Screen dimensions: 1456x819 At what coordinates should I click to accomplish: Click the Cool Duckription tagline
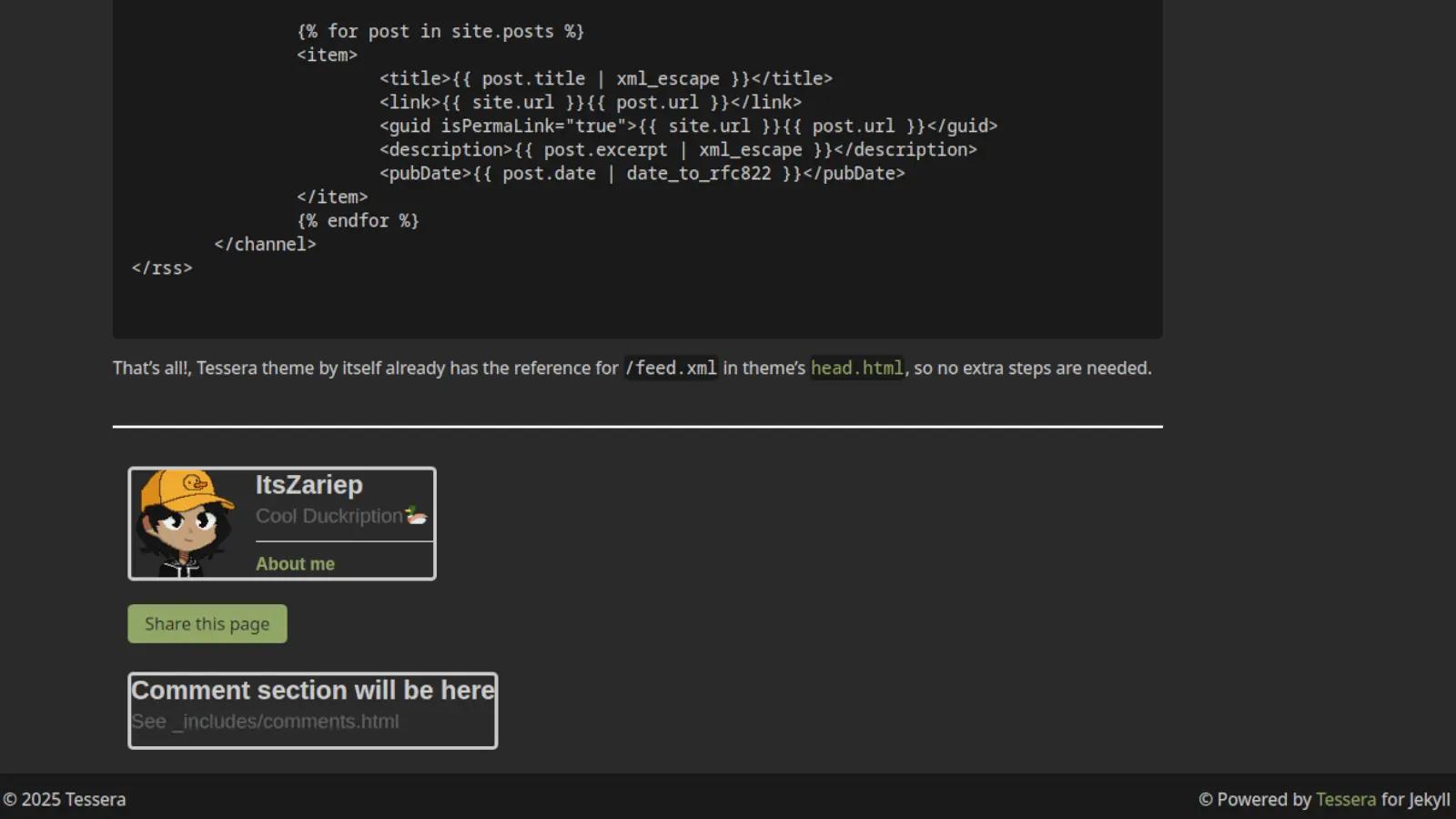329,515
